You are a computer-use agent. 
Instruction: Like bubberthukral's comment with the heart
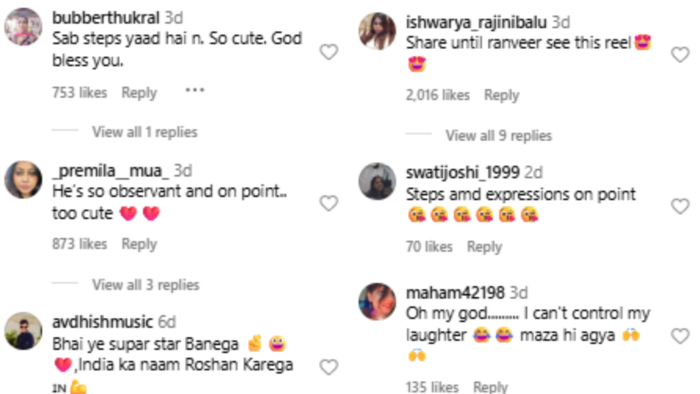(329, 52)
